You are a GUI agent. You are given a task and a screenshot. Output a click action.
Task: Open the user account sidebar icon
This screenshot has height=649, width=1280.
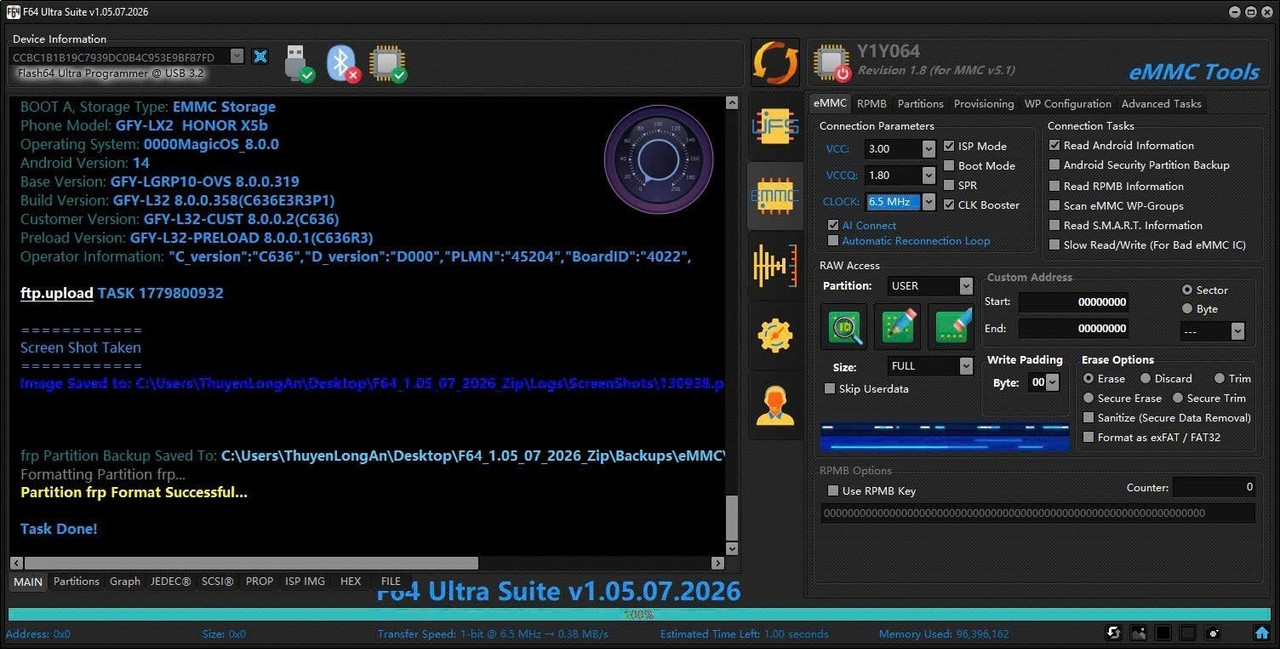[776, 404]
